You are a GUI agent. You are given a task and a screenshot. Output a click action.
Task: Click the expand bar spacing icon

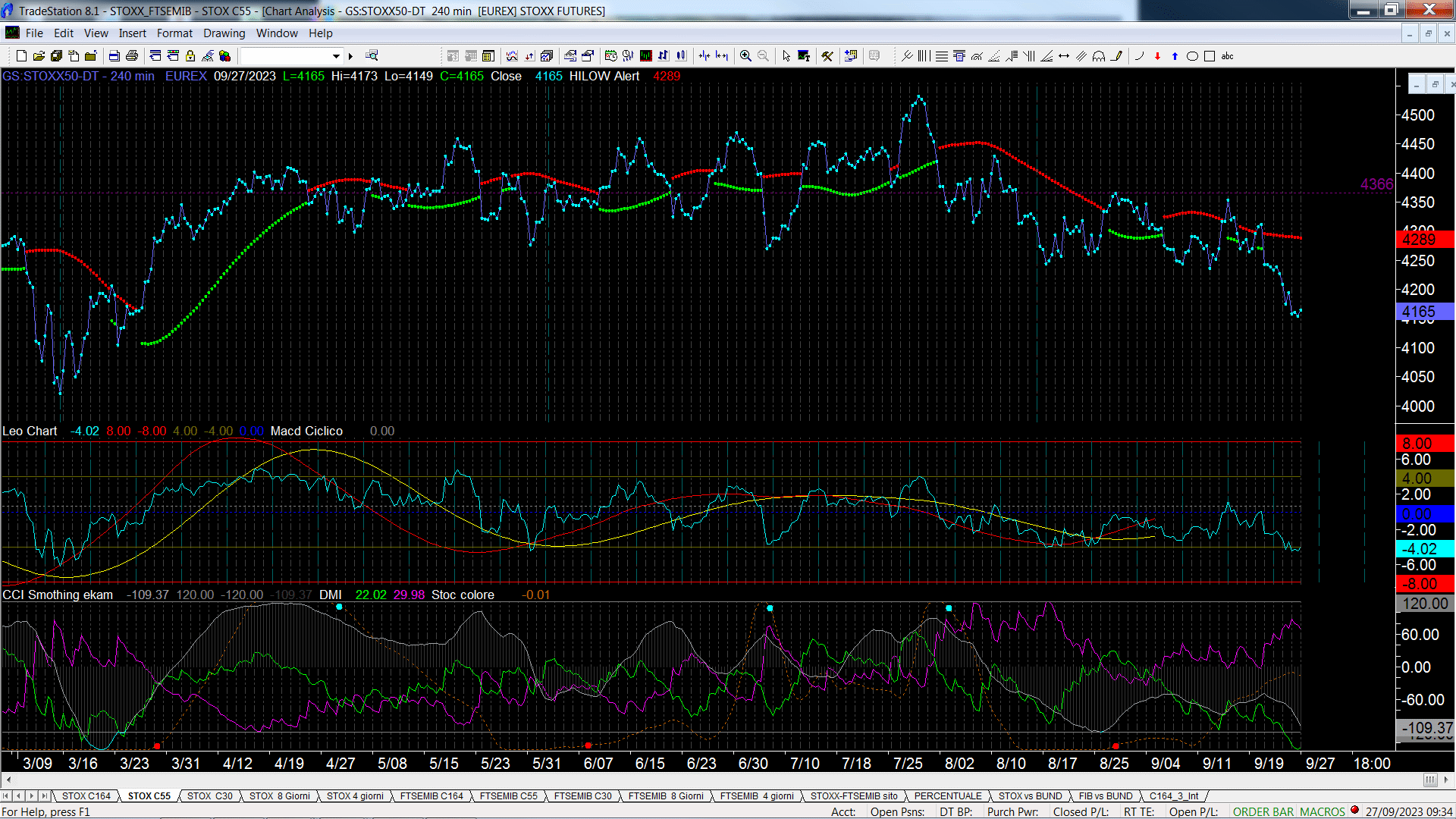pos(721,56)
